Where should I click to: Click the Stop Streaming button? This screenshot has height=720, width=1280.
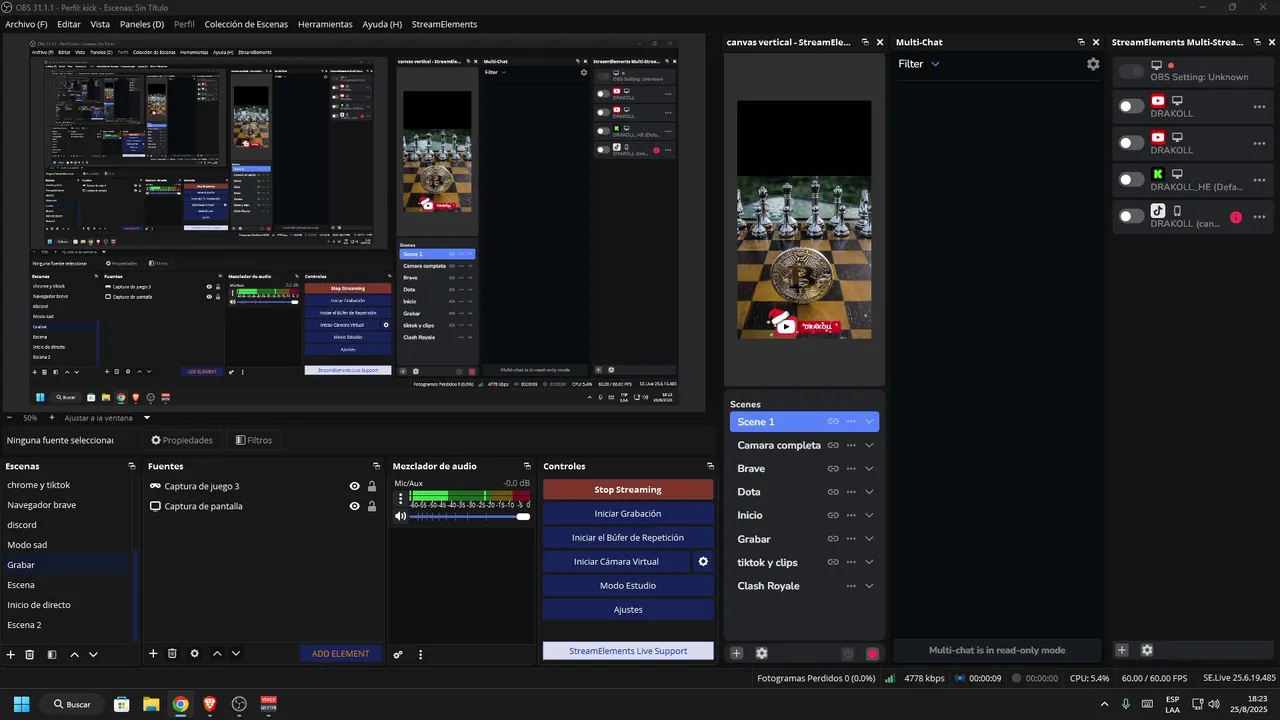point(628,490)
